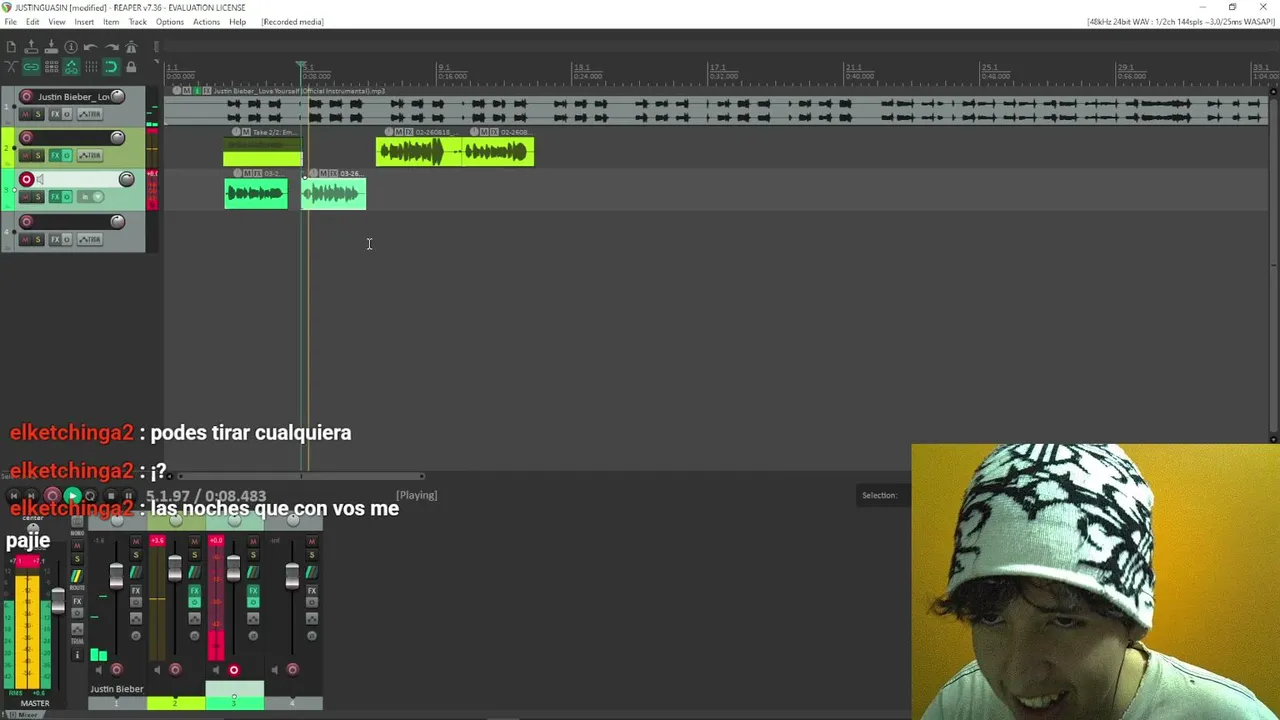The image size is (1280, 720).
Task: Click the master volume fader in mixer
Action: (58, 601)
